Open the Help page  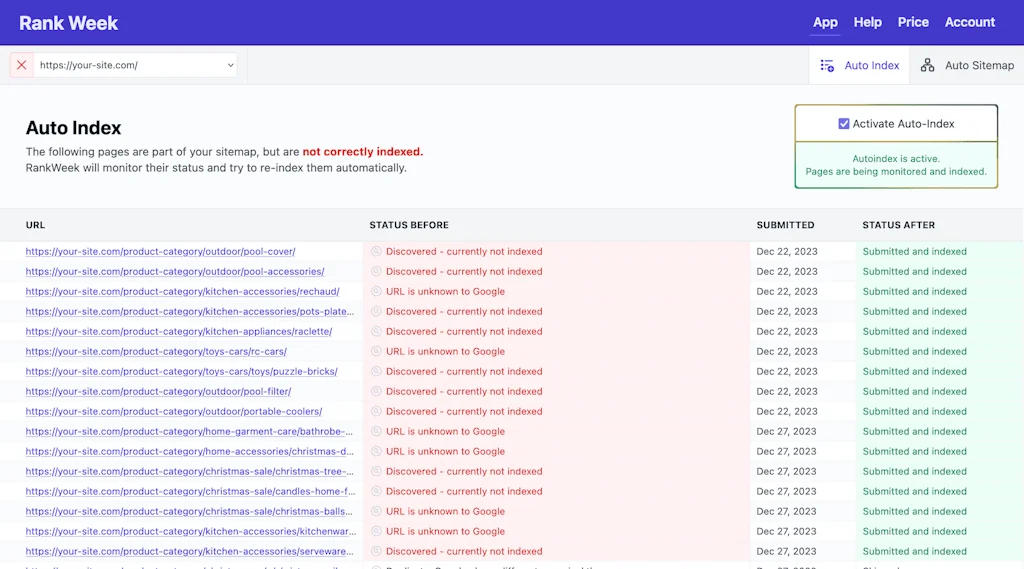pyautogui.click(x=867, y=22)
